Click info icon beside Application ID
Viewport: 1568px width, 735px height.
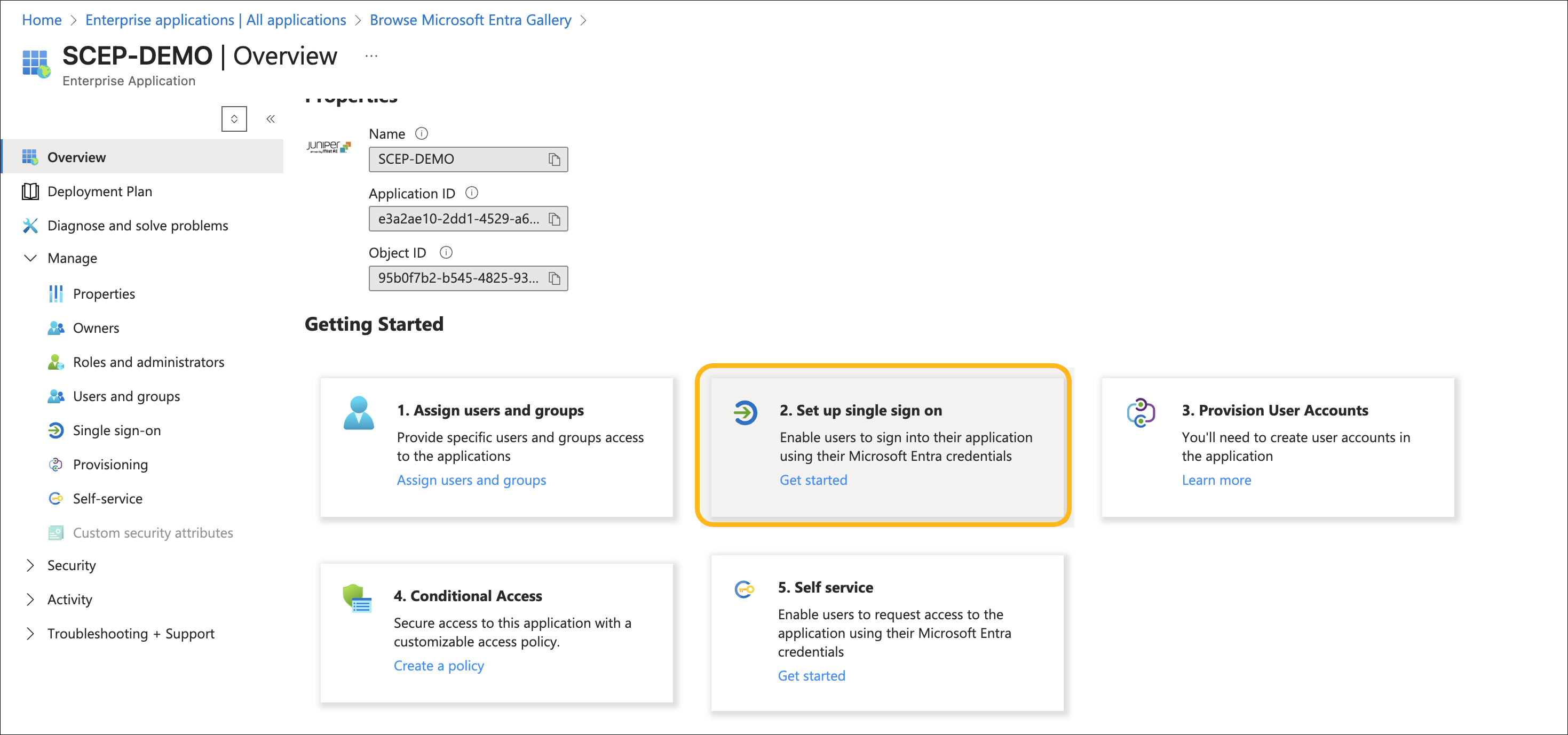472,193
